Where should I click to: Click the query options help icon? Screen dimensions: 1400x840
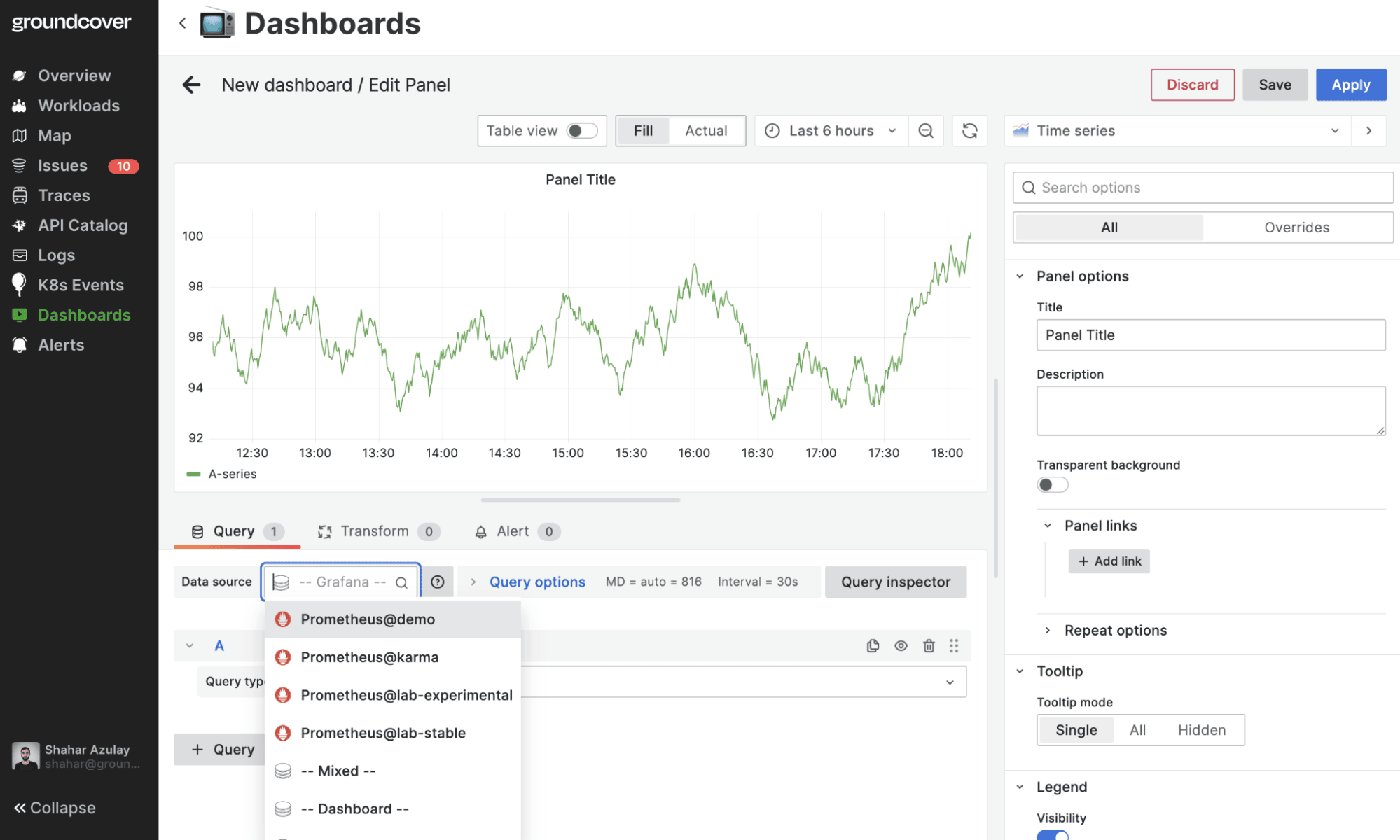click(437, 582)
